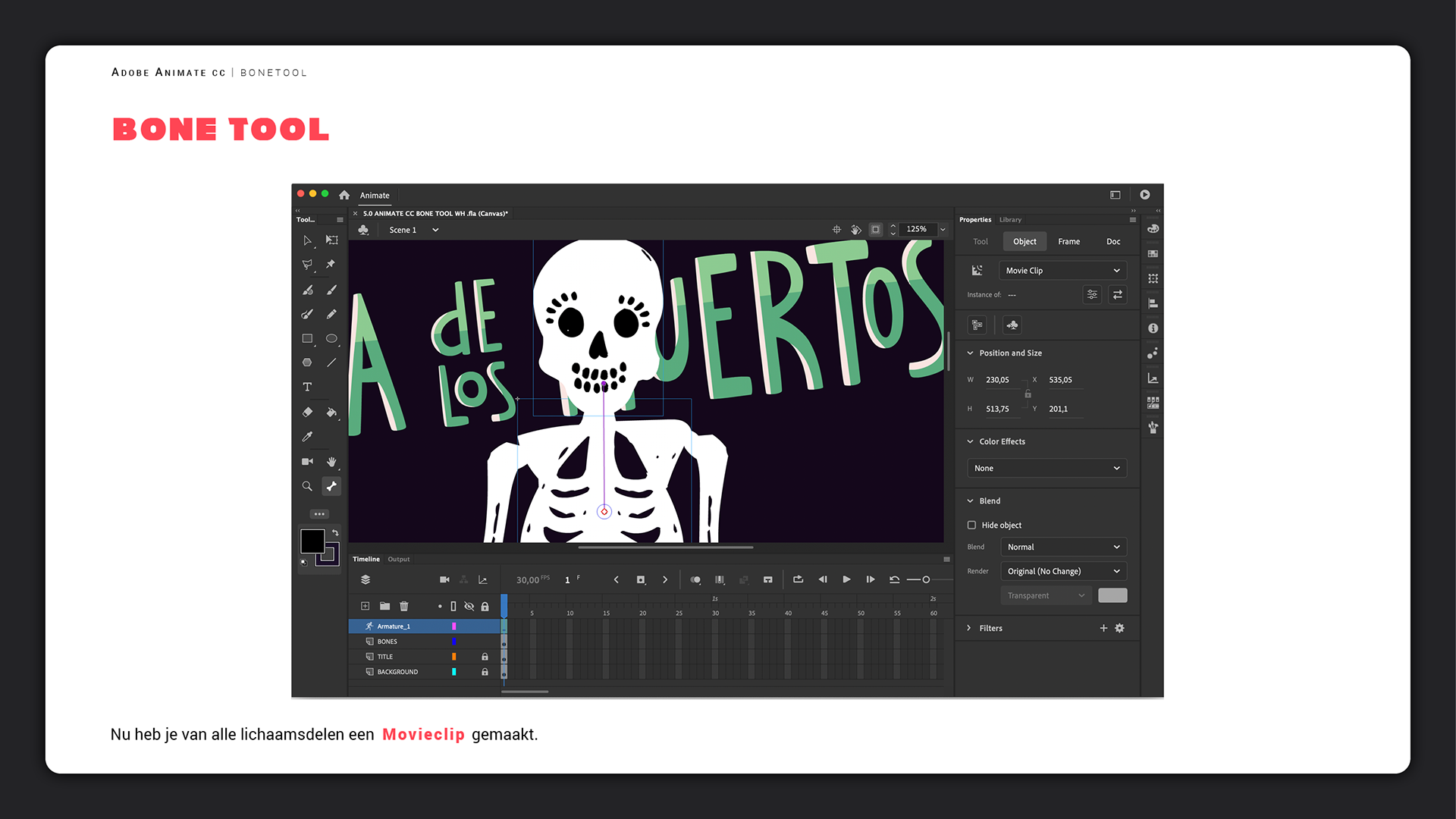Click the black stroke color swatch
This screenshot has height=819, width=1456.
[312, 541]
